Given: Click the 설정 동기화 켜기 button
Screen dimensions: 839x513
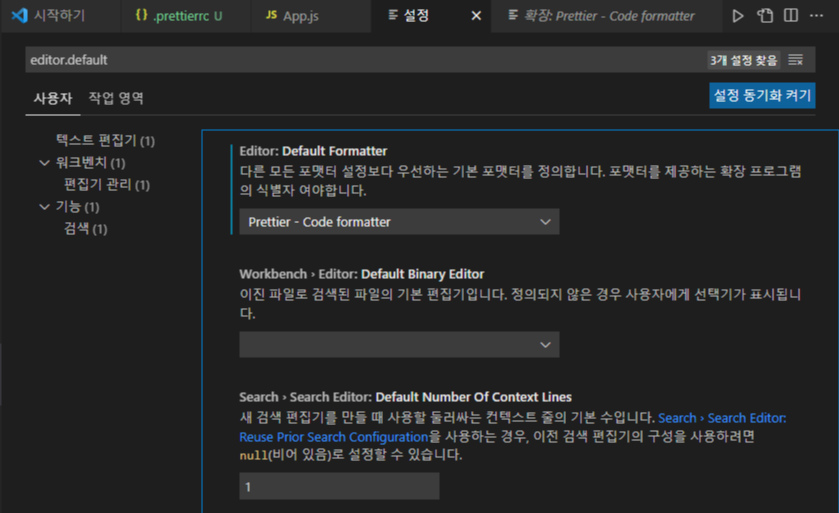Looking at the screenshot, I should click(762, 96).
